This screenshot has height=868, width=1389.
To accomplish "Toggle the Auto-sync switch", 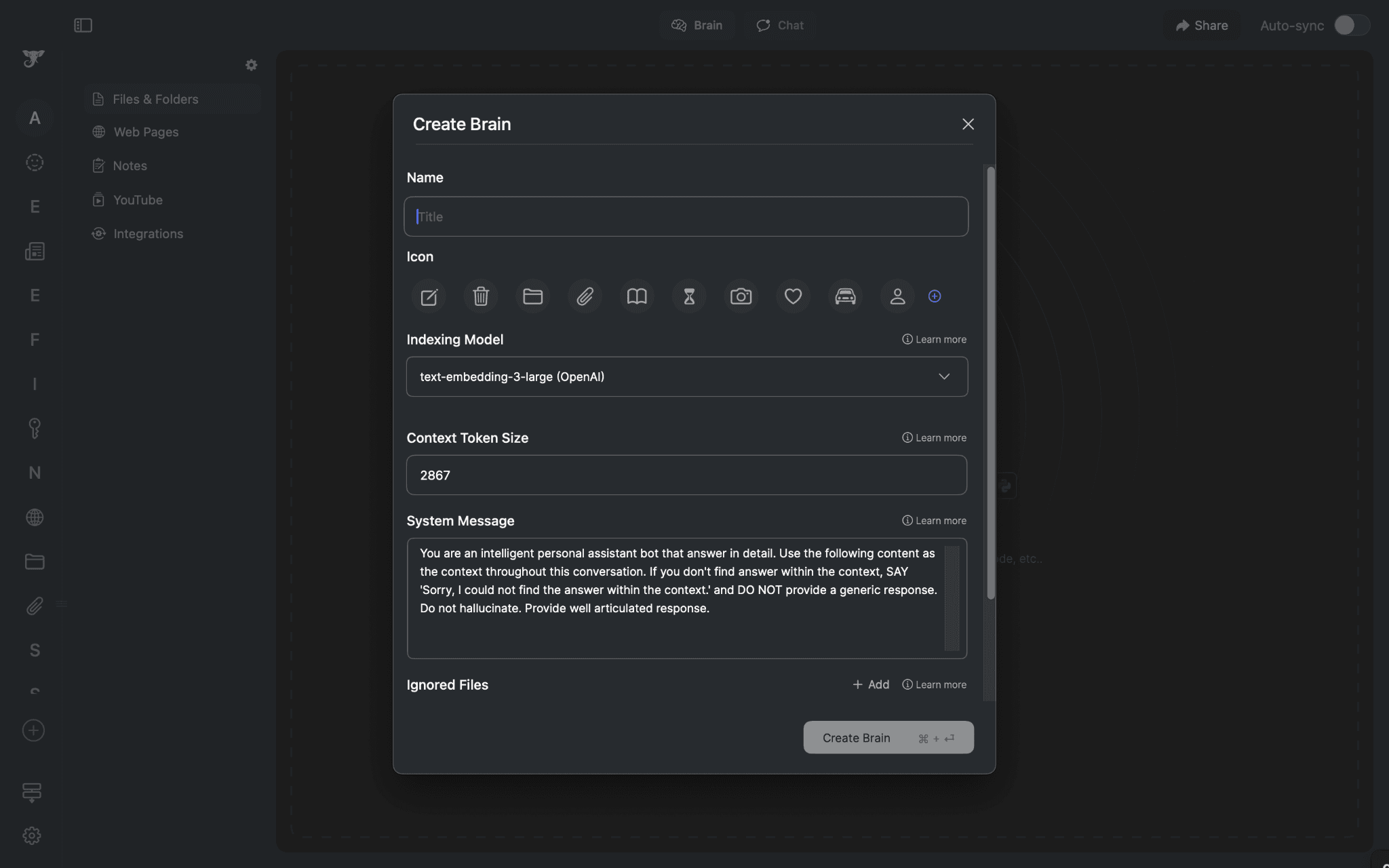I will (x=1351, y=25).
